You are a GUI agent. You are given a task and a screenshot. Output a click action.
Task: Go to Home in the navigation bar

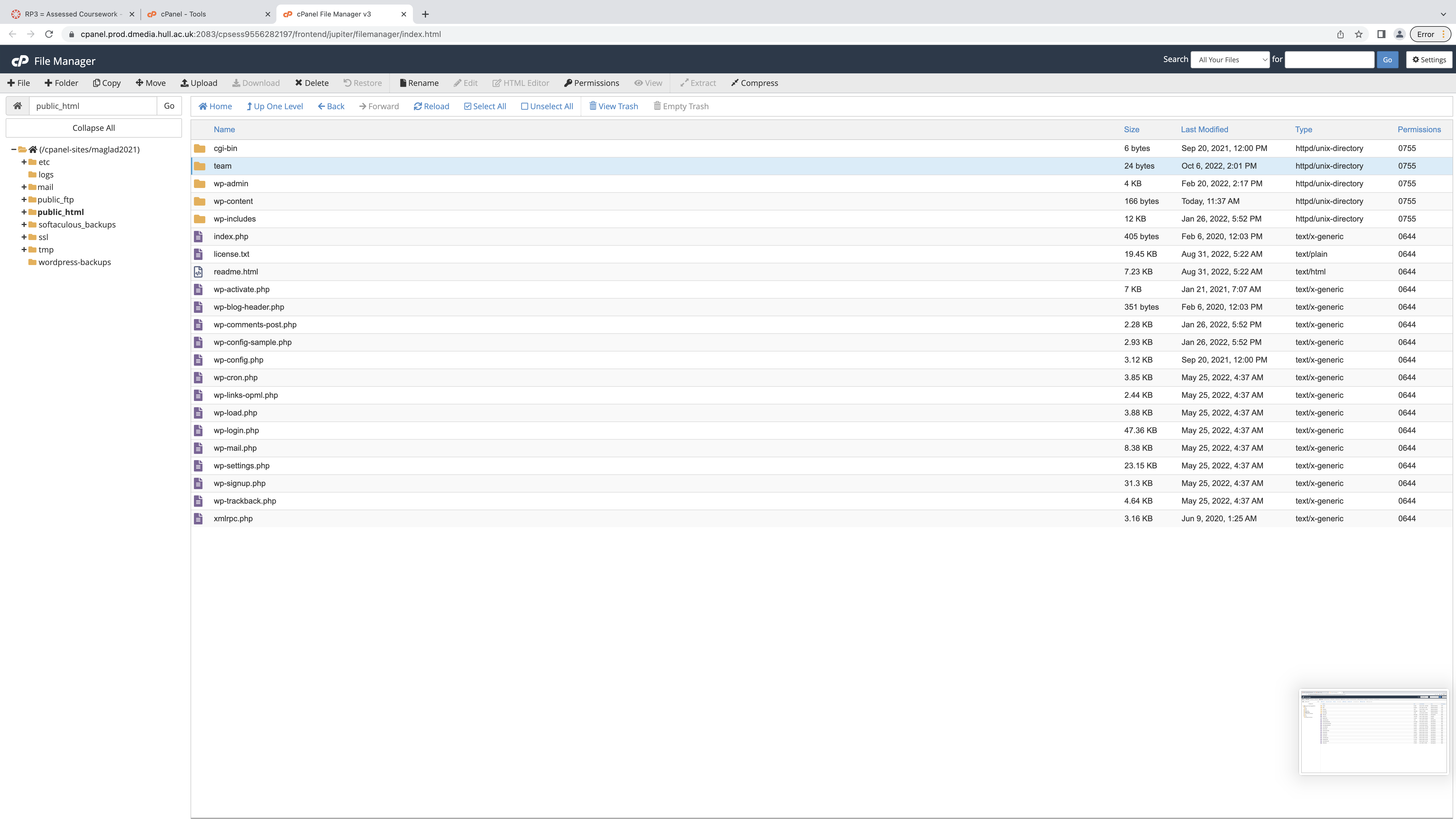point(215,106)
